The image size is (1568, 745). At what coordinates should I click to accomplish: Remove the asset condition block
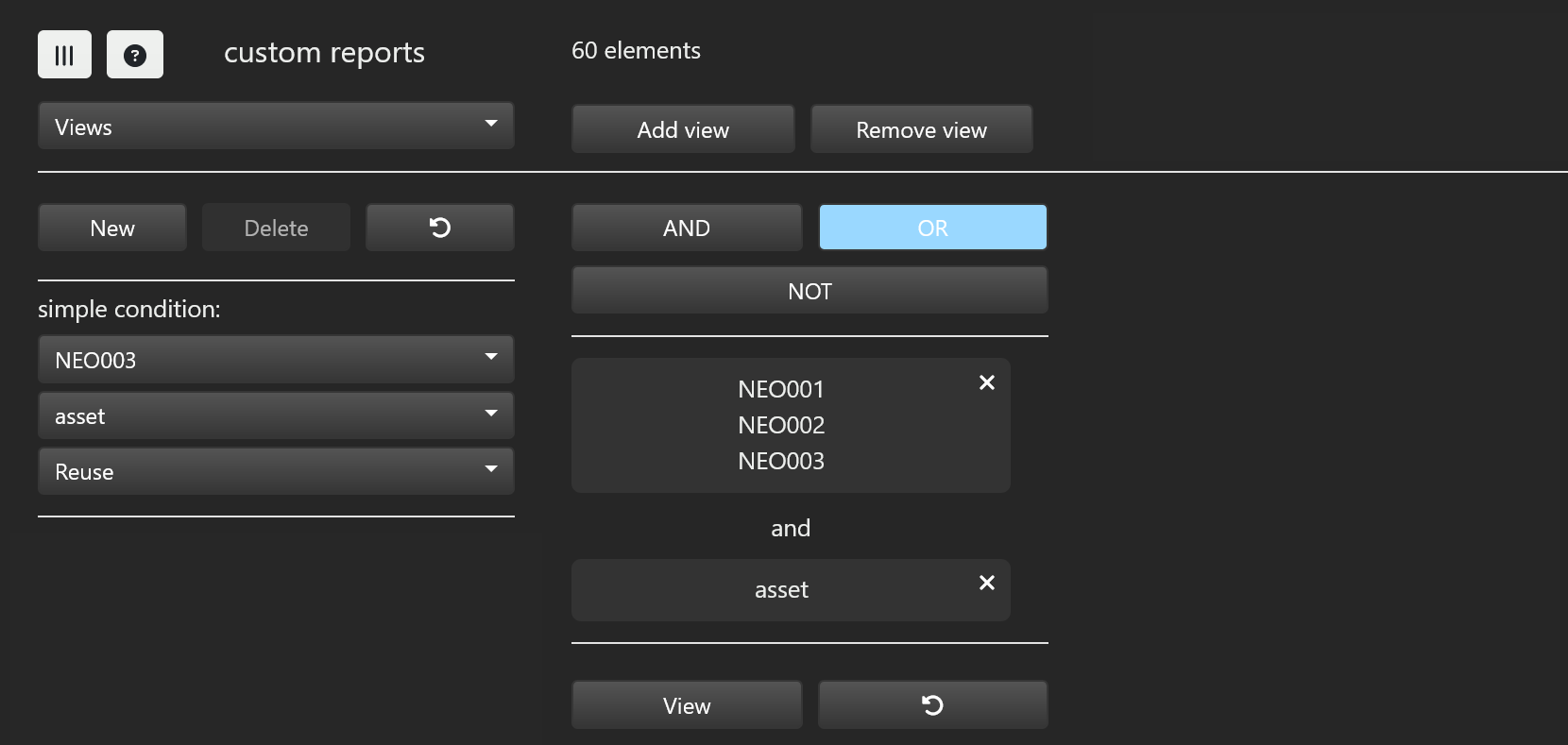coord(986,583)
